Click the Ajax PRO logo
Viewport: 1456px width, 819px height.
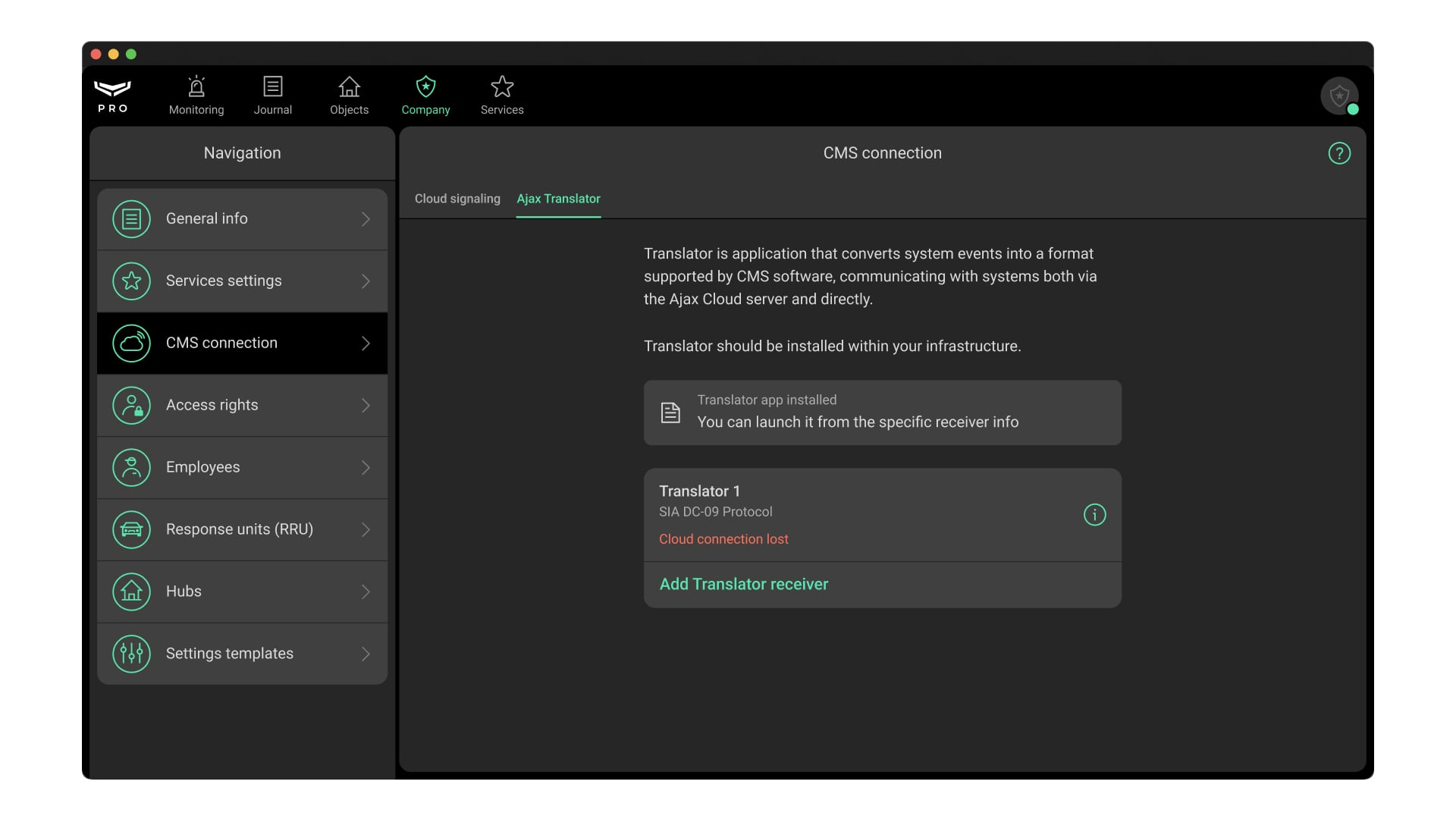pos(113,96)
